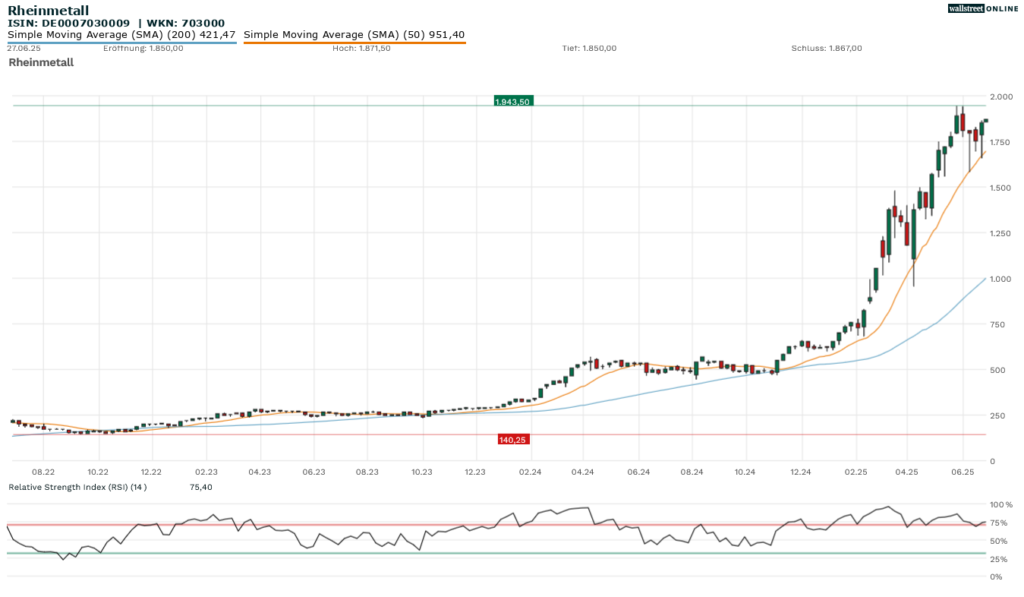Click the 04.25 date on the time axis

(907, 469)
